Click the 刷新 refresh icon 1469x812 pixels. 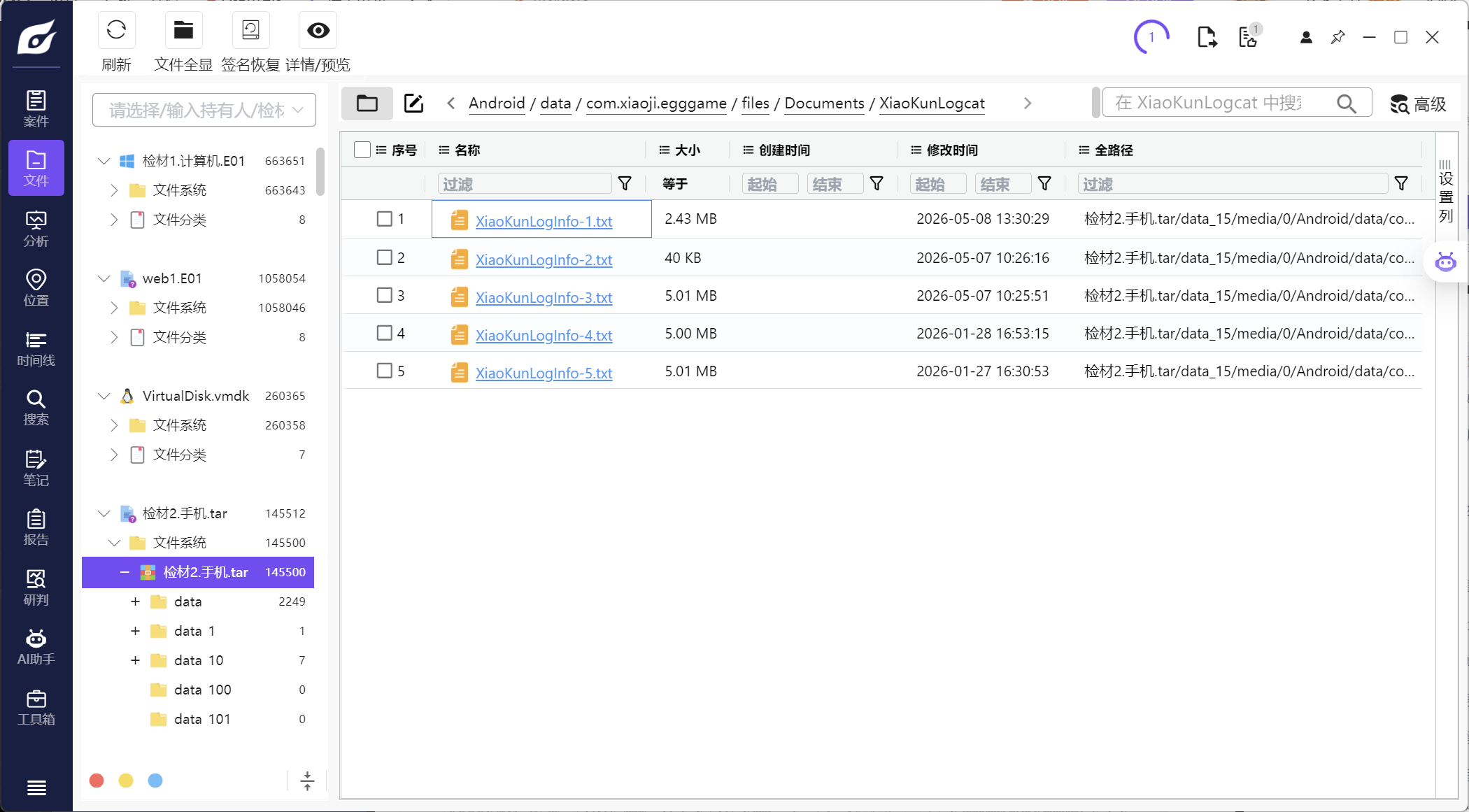click(116, 30)
